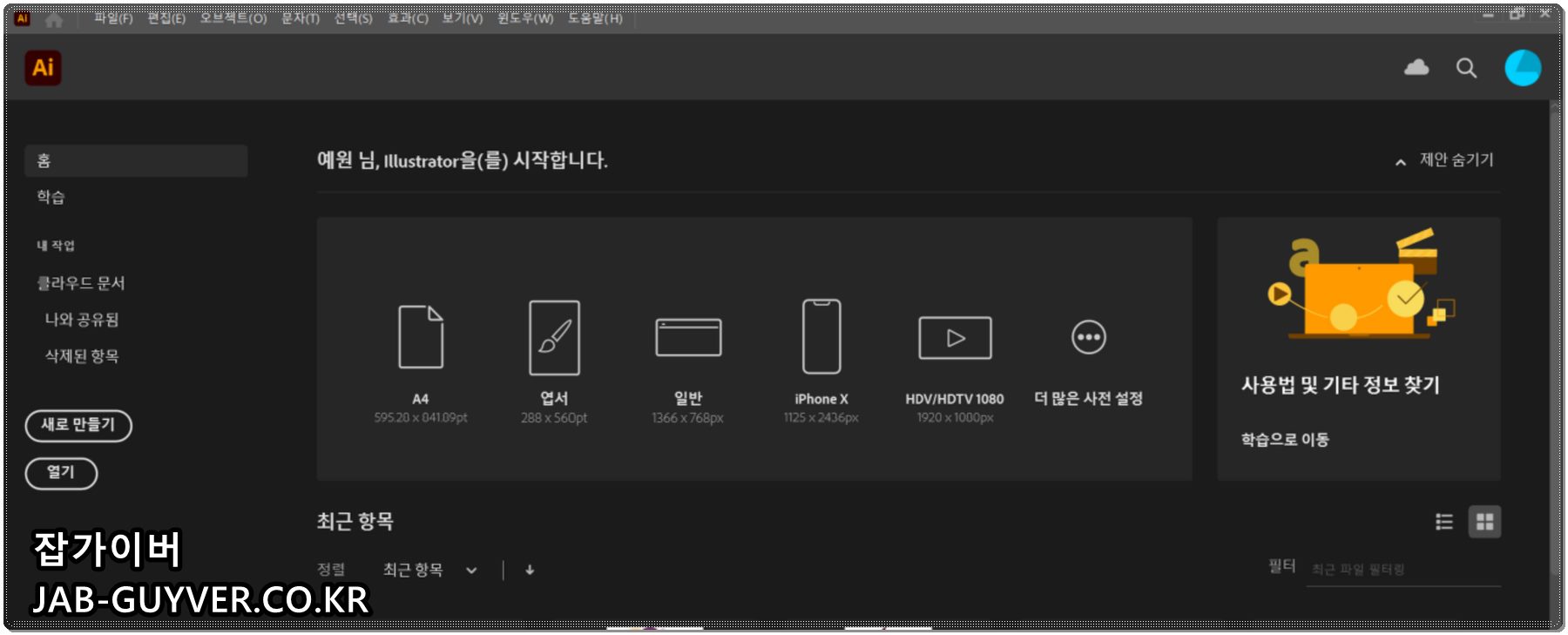The height and width of the screenshot is (635, 1568).
Task: Click the 열기 button
Action: click(x=61, y=473)
